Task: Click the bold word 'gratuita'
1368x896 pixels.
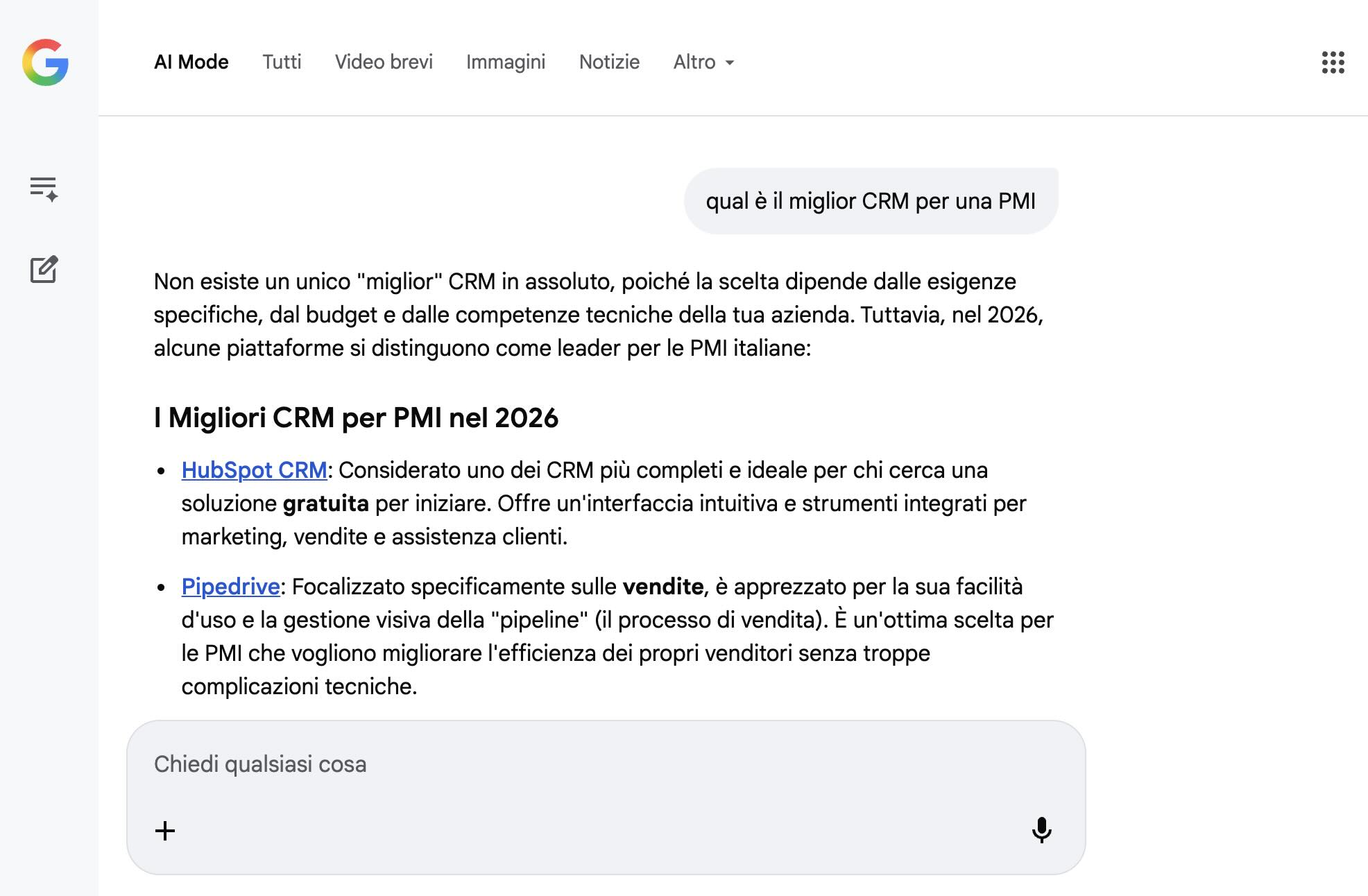Action: tap(326, 503)
